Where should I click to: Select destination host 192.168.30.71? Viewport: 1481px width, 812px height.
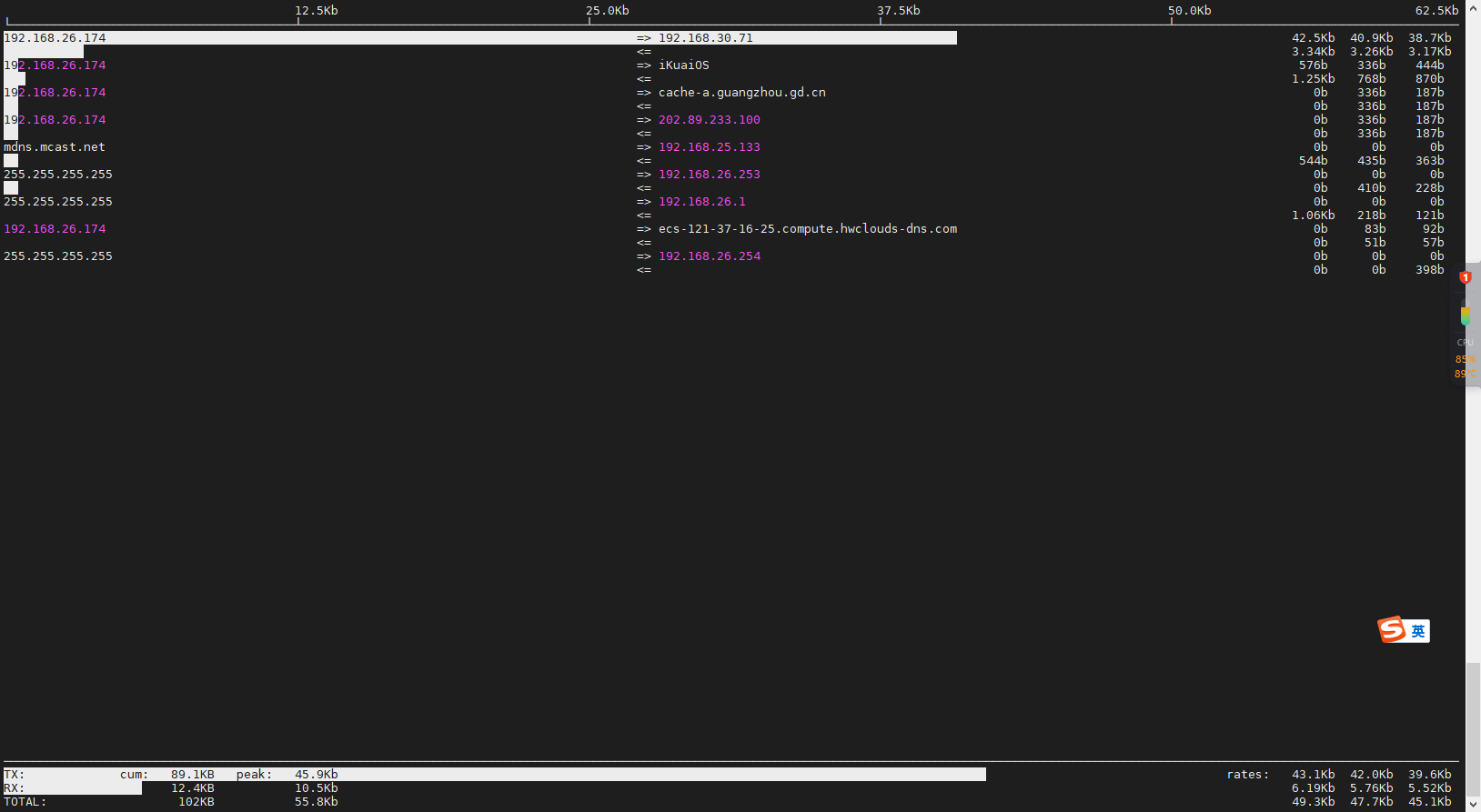[x=706, y=37]
